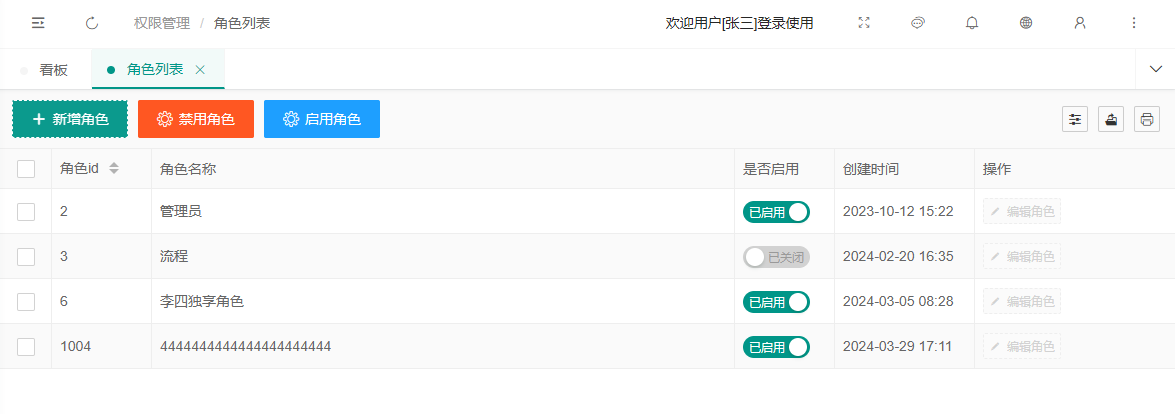Viewport: 1175px width, 414px height.
Task: Sort the table by 角色id
Action: click(114, 169)
